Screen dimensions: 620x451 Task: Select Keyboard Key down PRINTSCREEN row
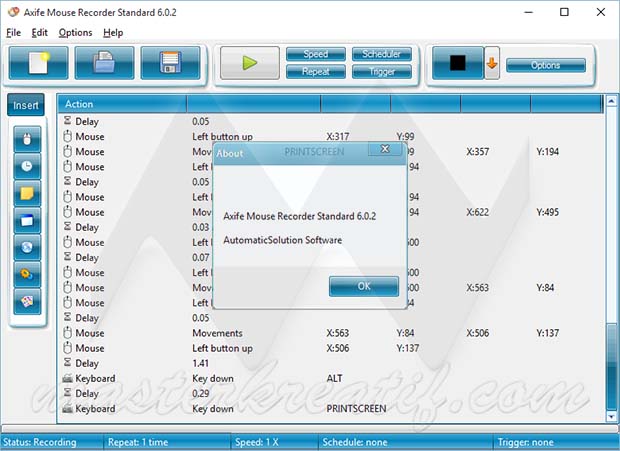coord(331,409)
